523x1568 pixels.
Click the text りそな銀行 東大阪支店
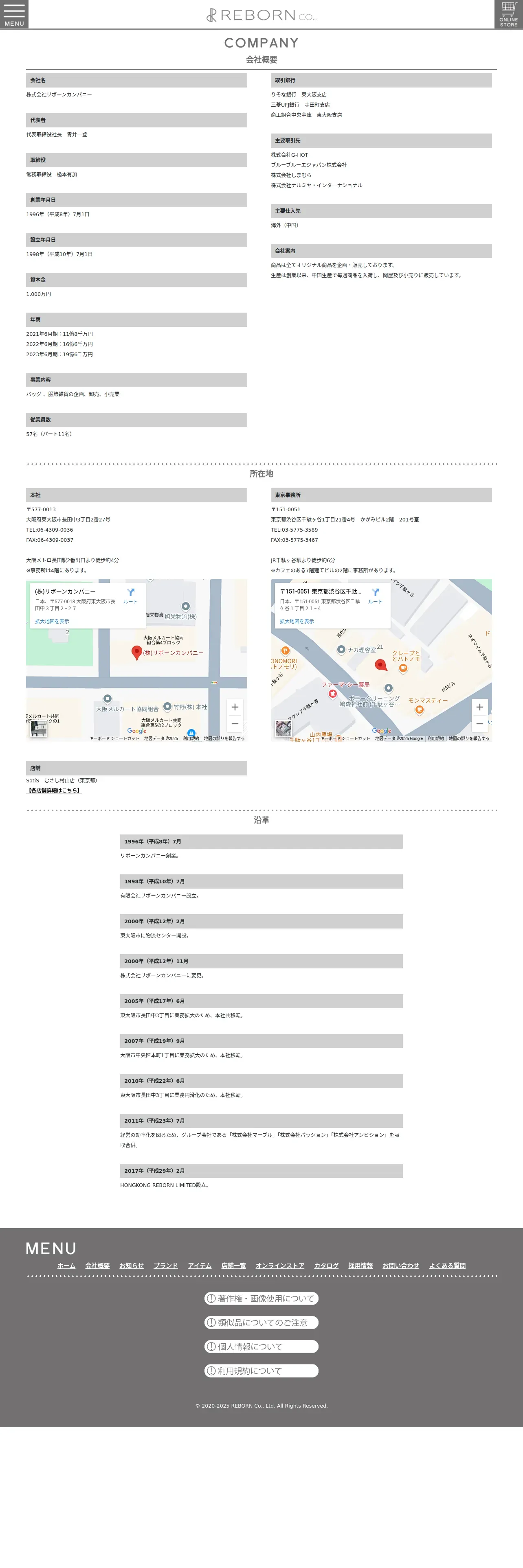tap(299, 94)
